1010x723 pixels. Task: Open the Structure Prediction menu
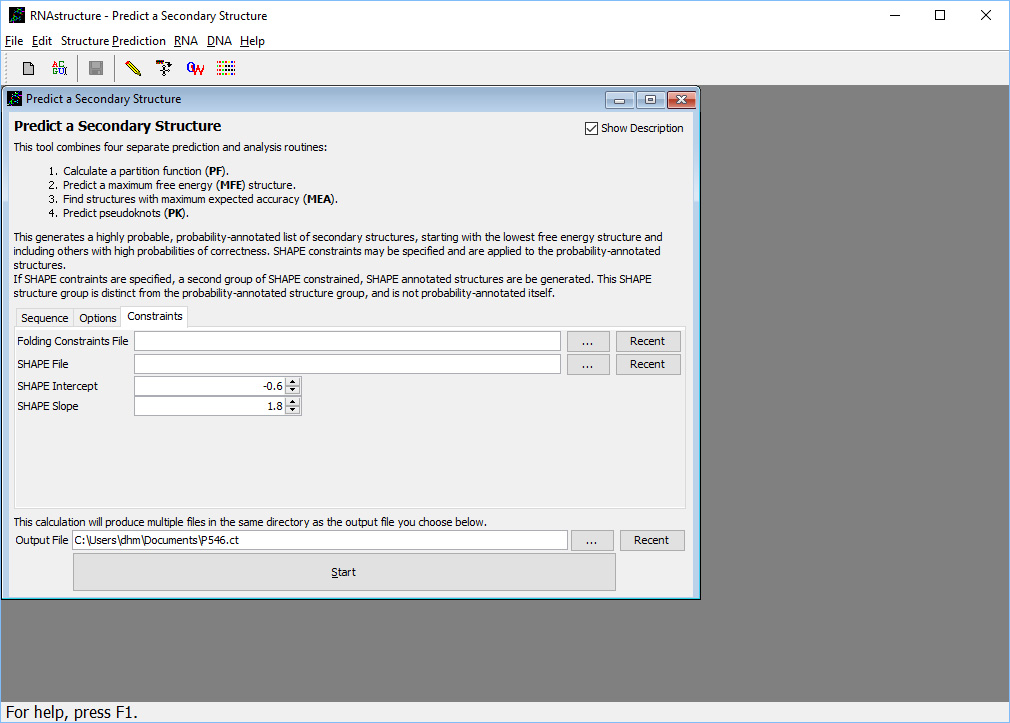(113, 41)
